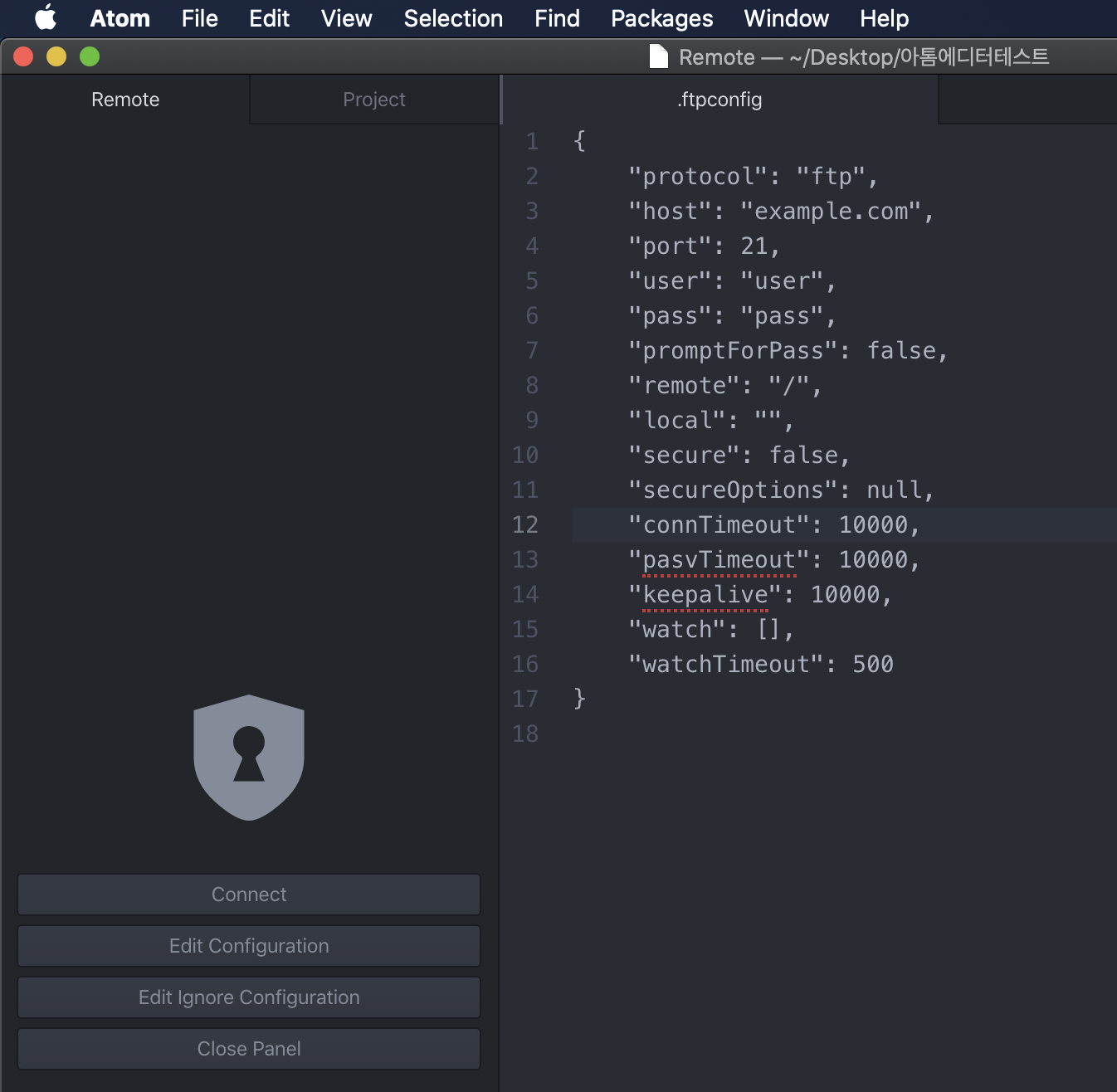The height and width of the screenshot is (1092, 1117).
Task: Click the "remote" key text
Action: tap(685, 386)
